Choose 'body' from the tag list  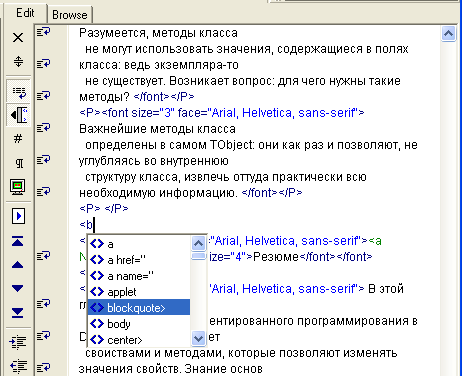click(x=139, y=324)
